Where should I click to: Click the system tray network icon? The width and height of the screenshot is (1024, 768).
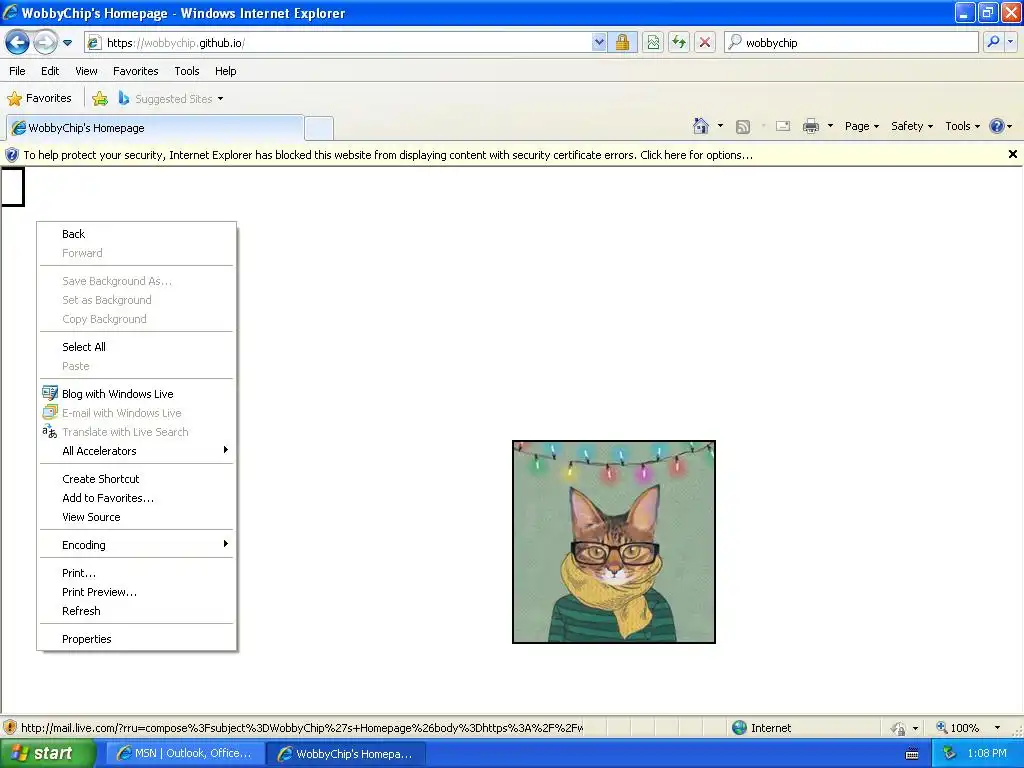tap(950, 754)
